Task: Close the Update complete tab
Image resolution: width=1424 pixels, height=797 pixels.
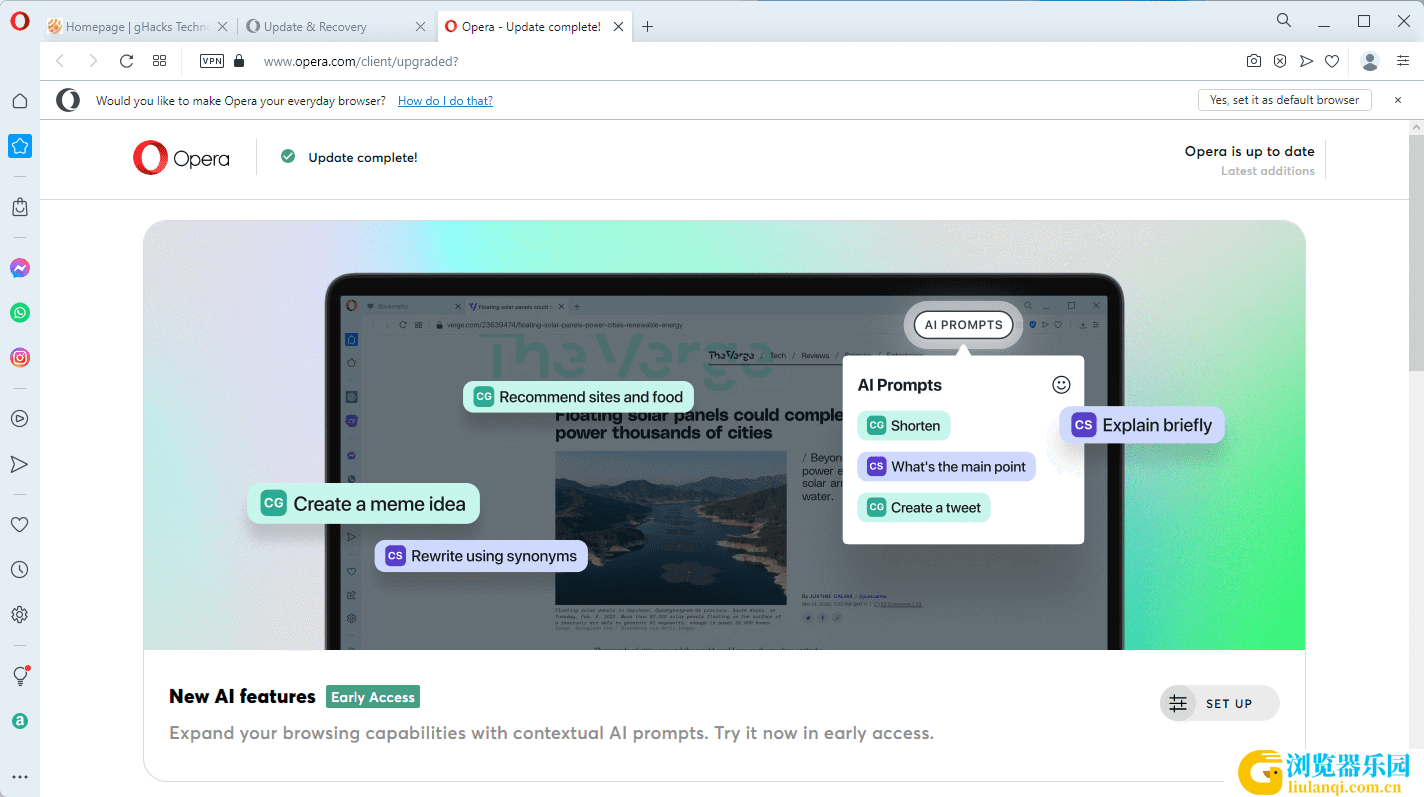Action: coord(619,27)
